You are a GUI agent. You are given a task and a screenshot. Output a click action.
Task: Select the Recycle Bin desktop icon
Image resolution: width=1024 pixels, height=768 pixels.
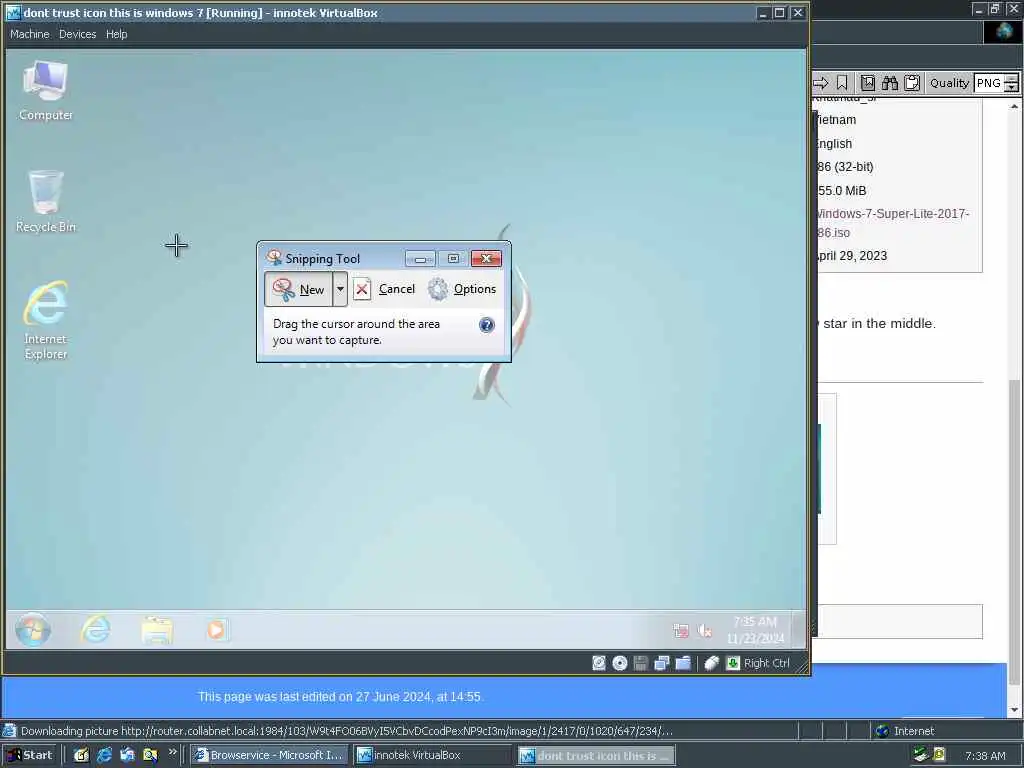coord(45,201)
